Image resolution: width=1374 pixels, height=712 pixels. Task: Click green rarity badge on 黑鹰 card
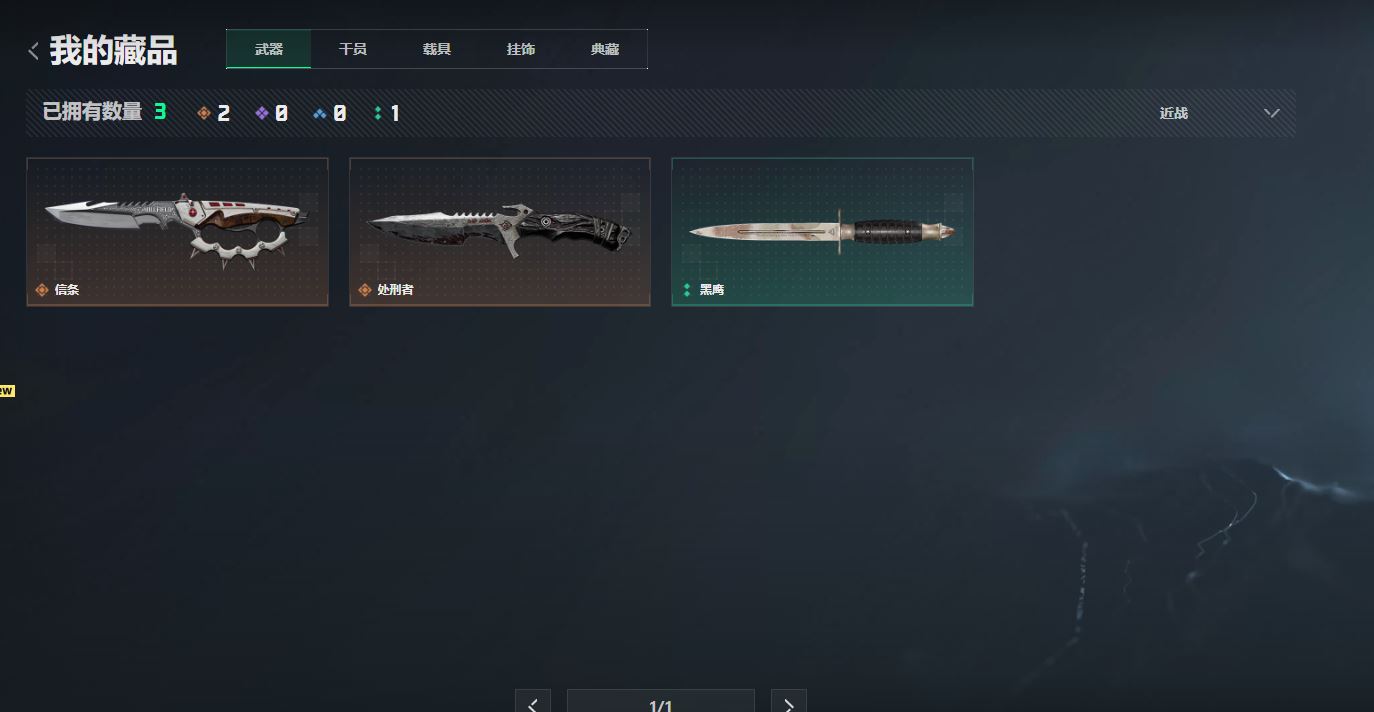tap(687, 290)
